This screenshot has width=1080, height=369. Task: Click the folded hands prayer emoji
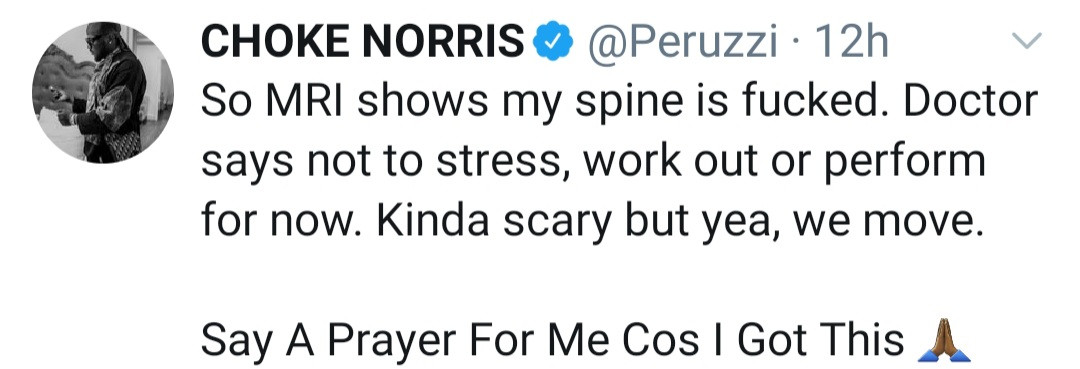944,339
